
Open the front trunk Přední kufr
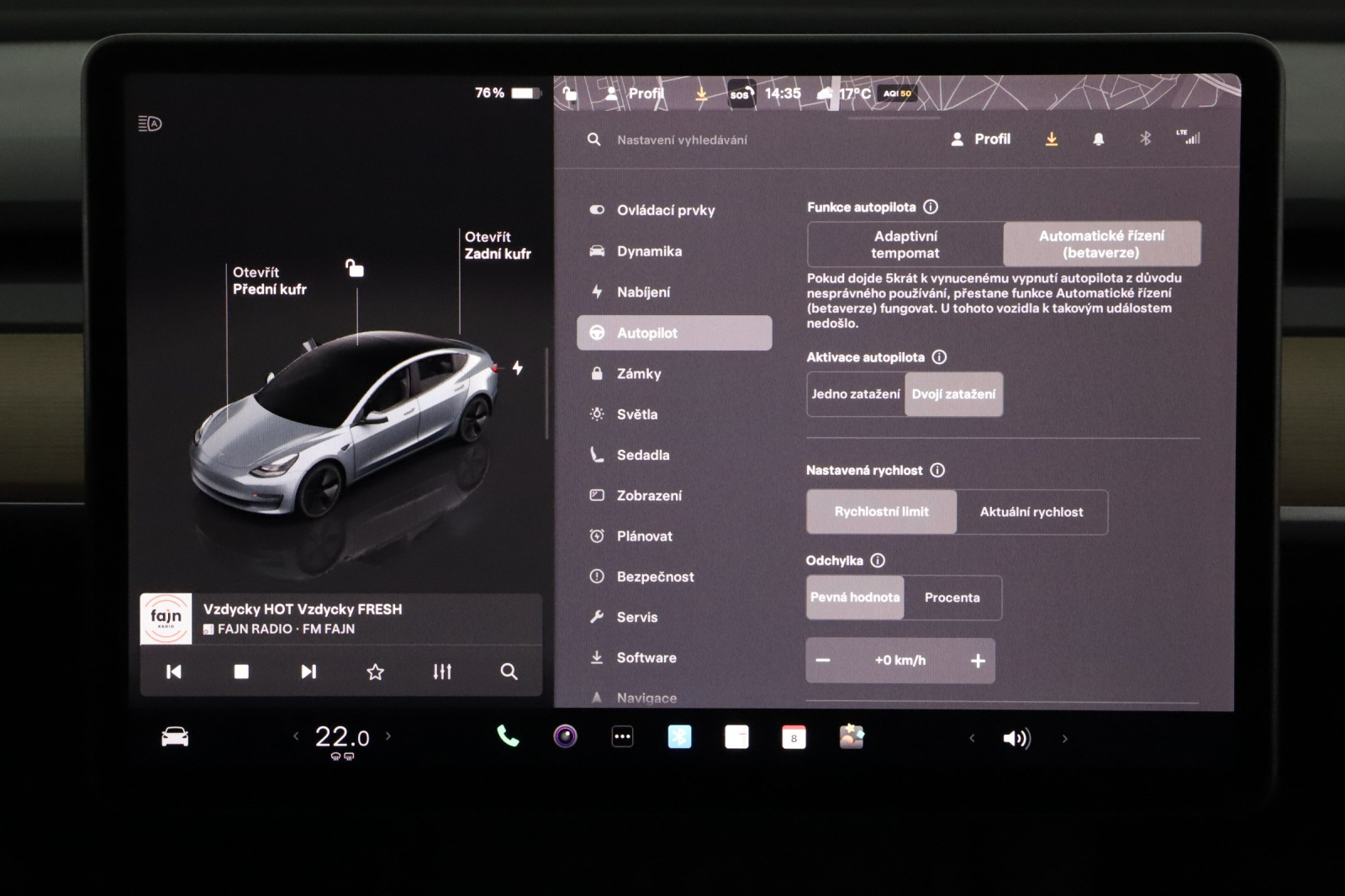pyautogui.click(x=269, y=281)
